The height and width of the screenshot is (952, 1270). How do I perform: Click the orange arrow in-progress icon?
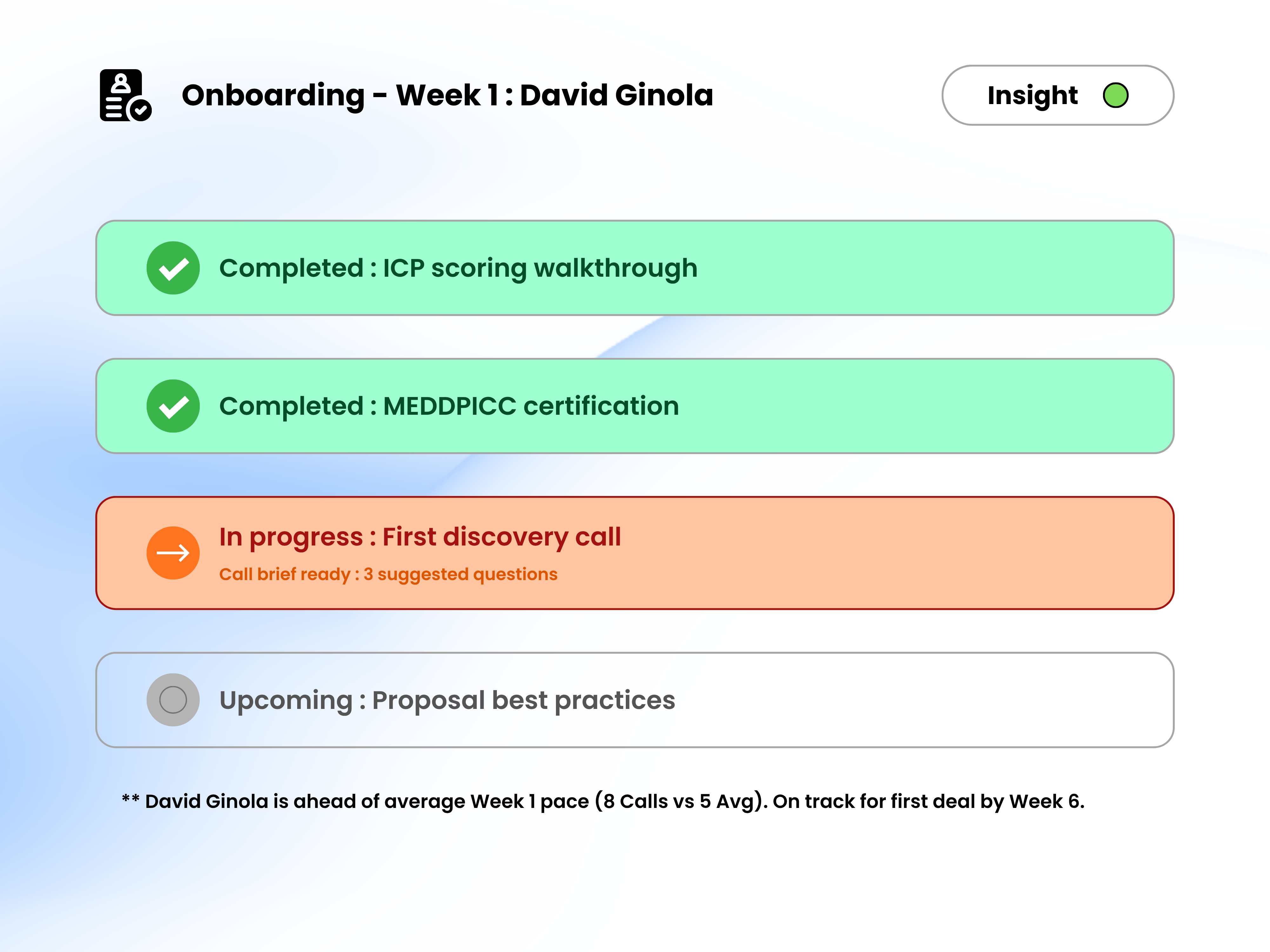point(173,553)
